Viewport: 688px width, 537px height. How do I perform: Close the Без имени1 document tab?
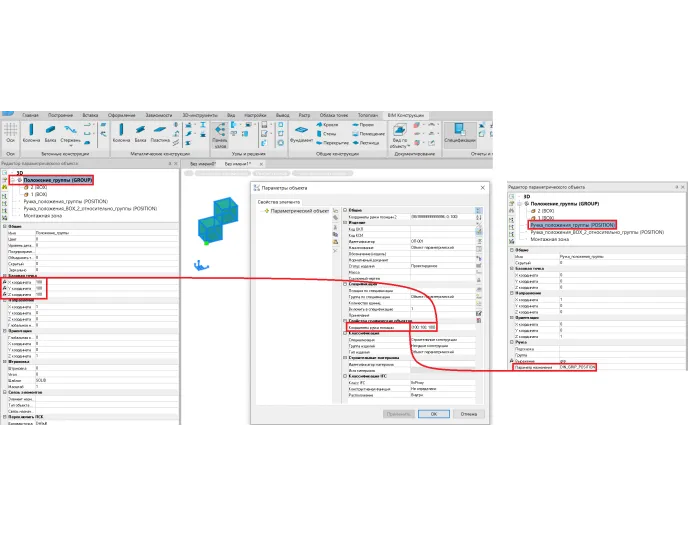(x=261, y=164)
